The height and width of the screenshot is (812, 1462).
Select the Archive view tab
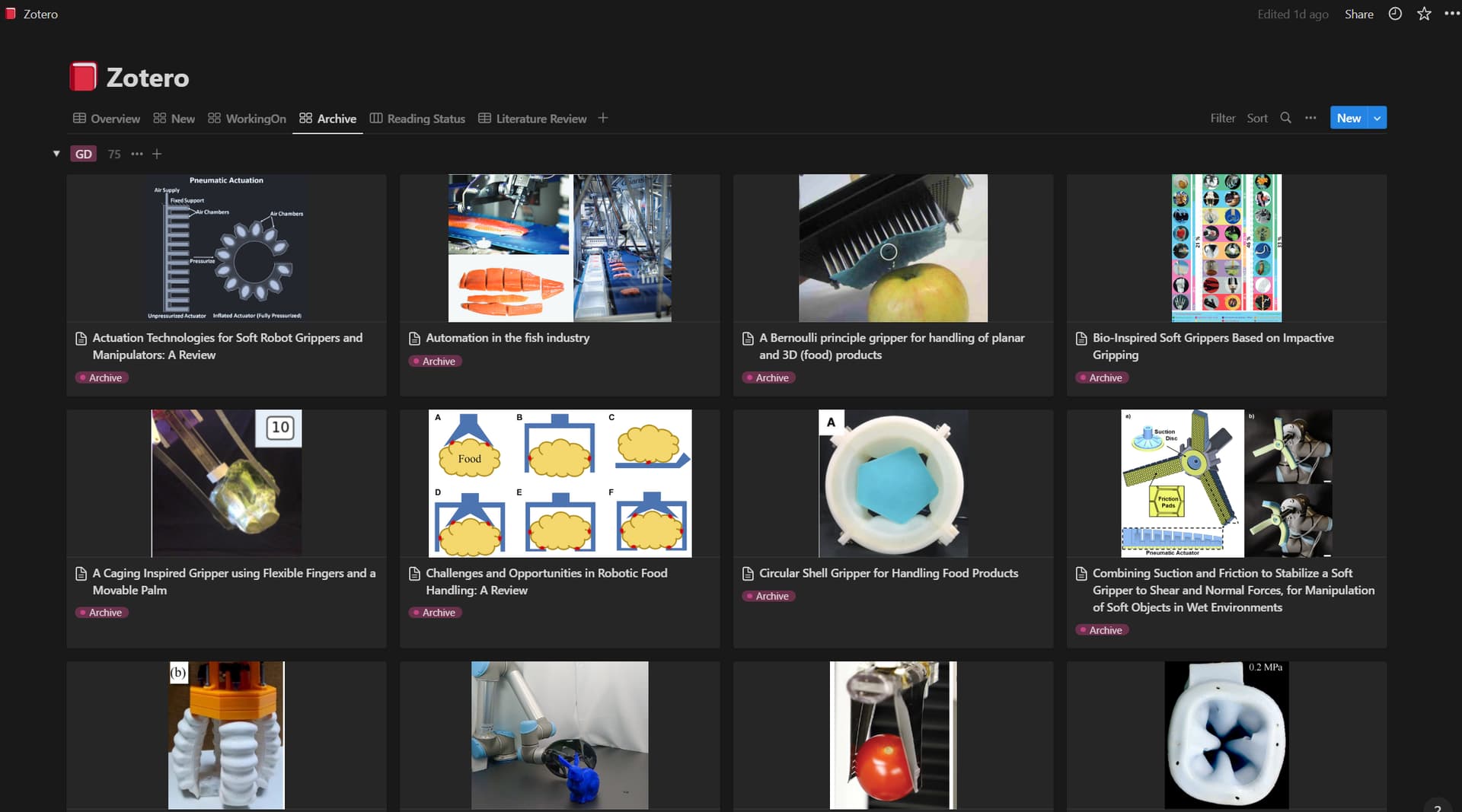(327, 119)
